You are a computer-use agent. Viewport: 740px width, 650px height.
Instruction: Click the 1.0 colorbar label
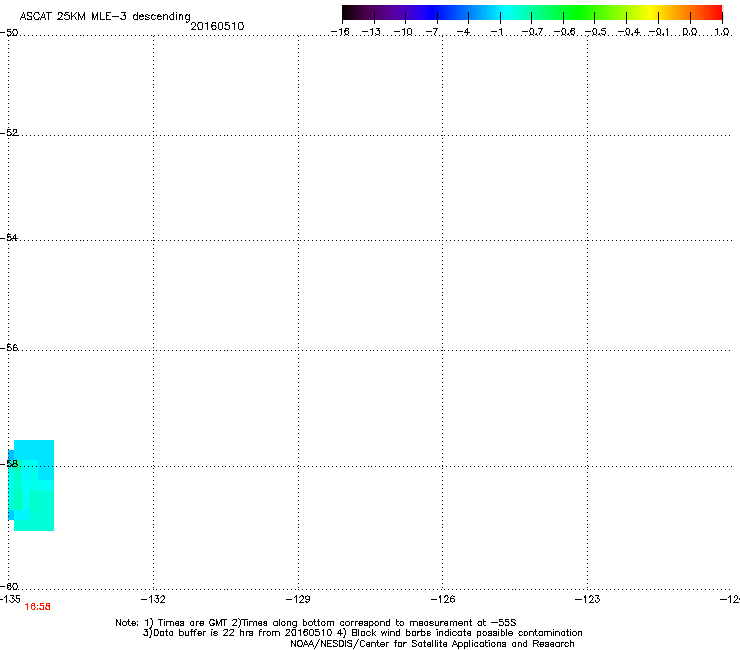click(722, 32)
